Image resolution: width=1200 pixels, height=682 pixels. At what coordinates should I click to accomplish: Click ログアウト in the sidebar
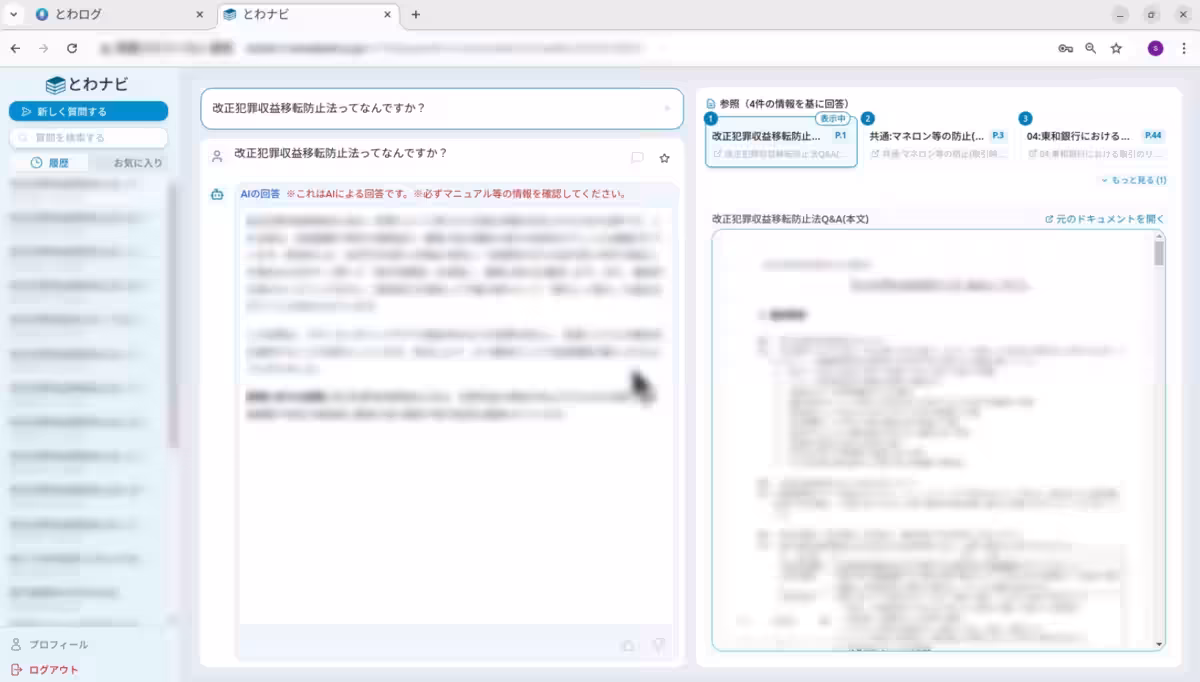click(x=54, y=670)
